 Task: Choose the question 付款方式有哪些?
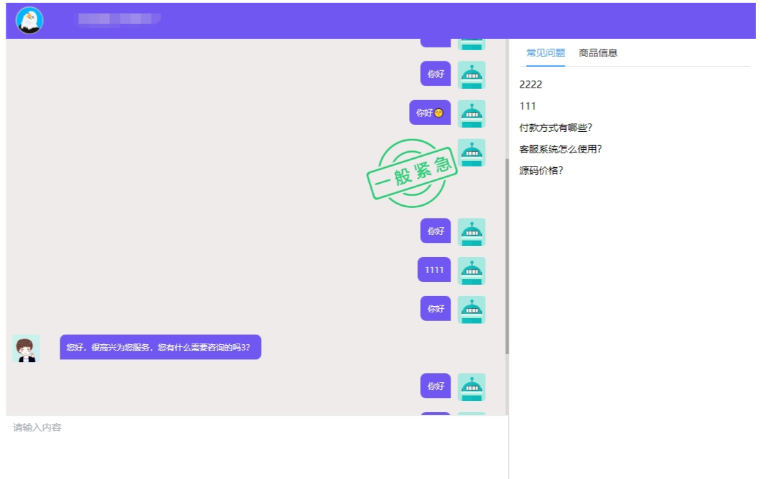(x=556, y=127)
